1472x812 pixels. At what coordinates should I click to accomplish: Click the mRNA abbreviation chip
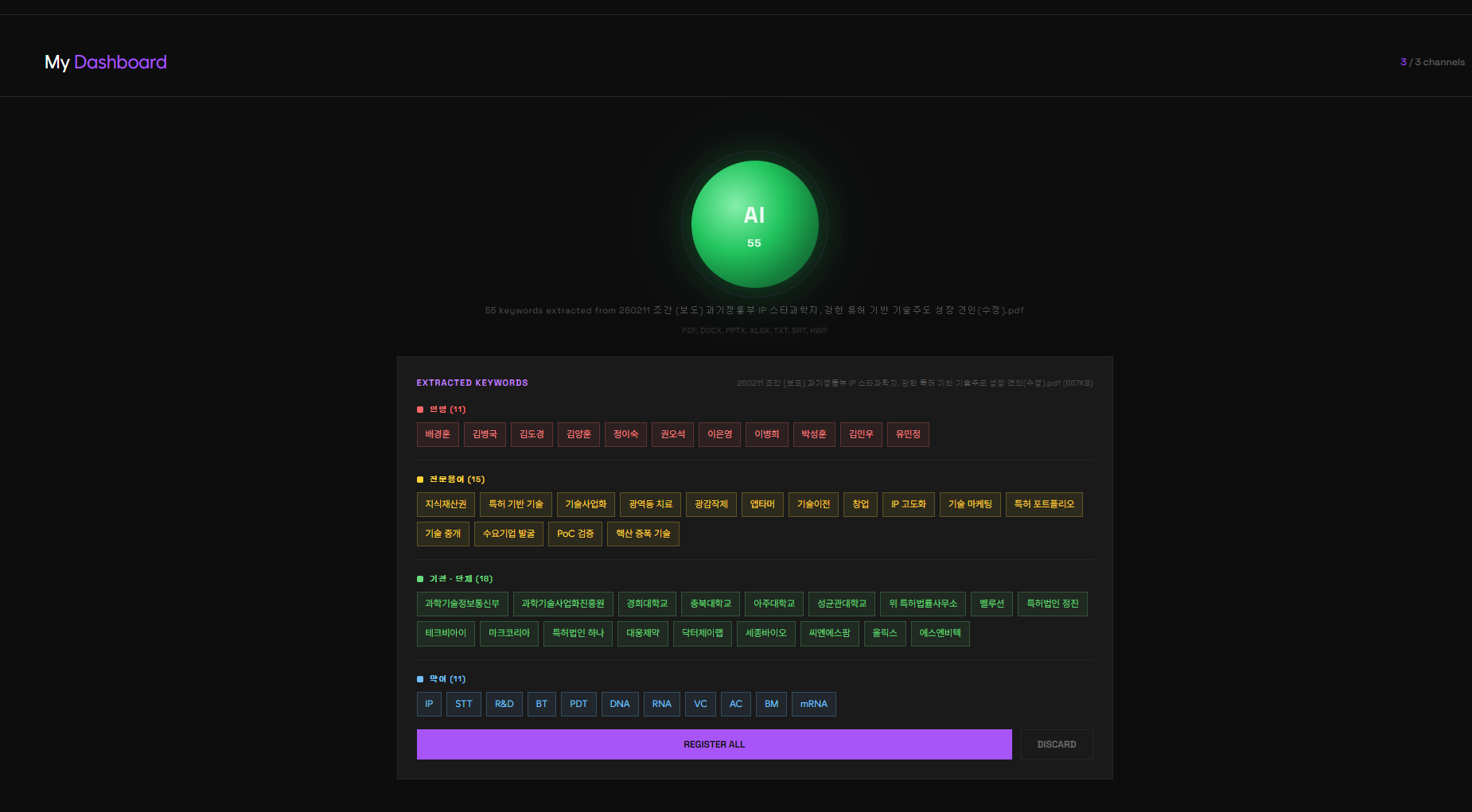point(813,704)
